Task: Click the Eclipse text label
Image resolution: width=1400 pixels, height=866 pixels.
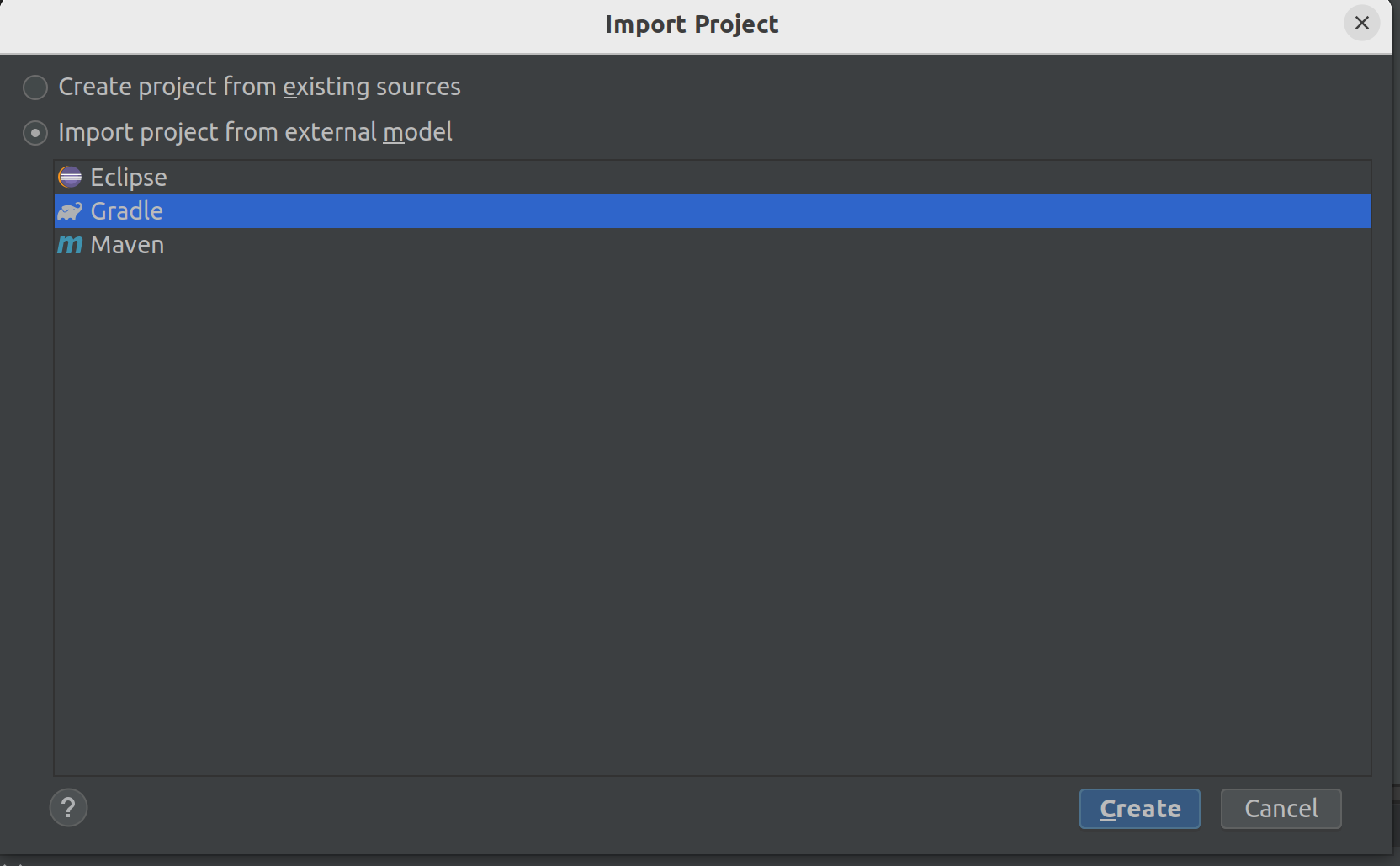Action: click(129, 178)
